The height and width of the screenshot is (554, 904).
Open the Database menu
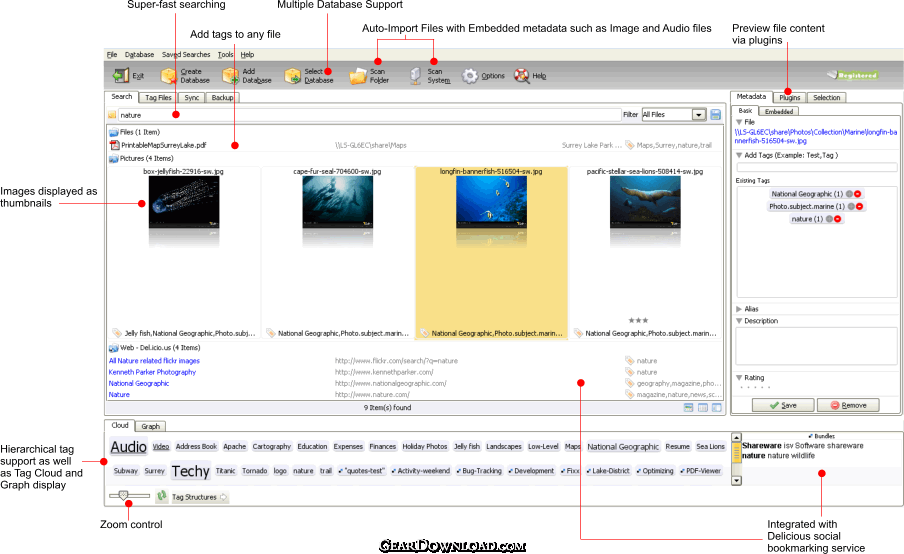pyautogui.click(x=140, y=55)
